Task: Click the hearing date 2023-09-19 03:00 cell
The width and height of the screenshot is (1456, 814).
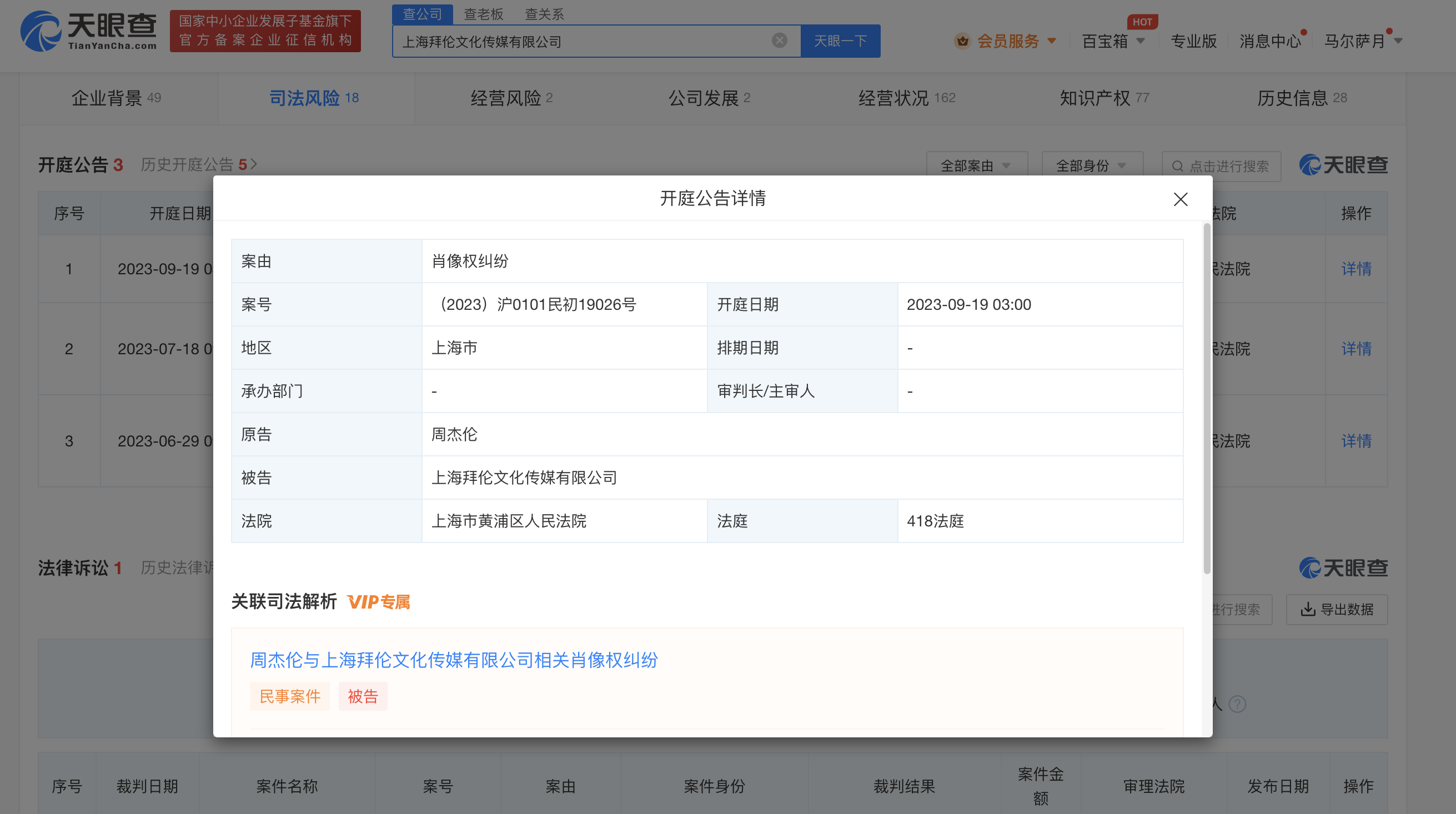Action: (1040, 304)
